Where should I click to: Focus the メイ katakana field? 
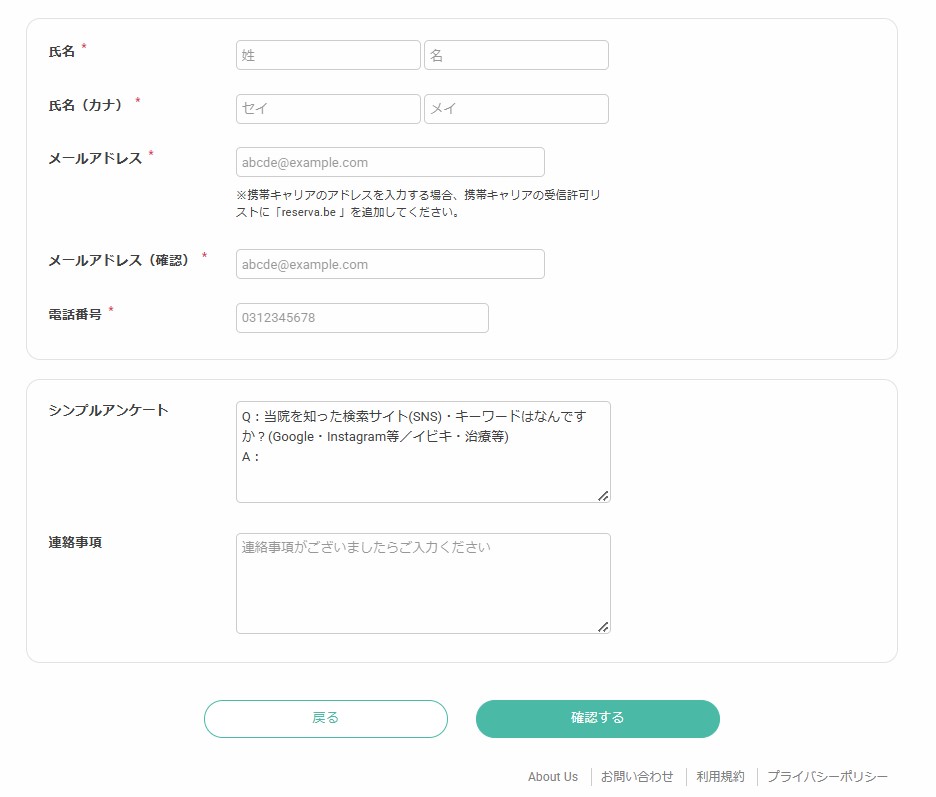point(516,109)
